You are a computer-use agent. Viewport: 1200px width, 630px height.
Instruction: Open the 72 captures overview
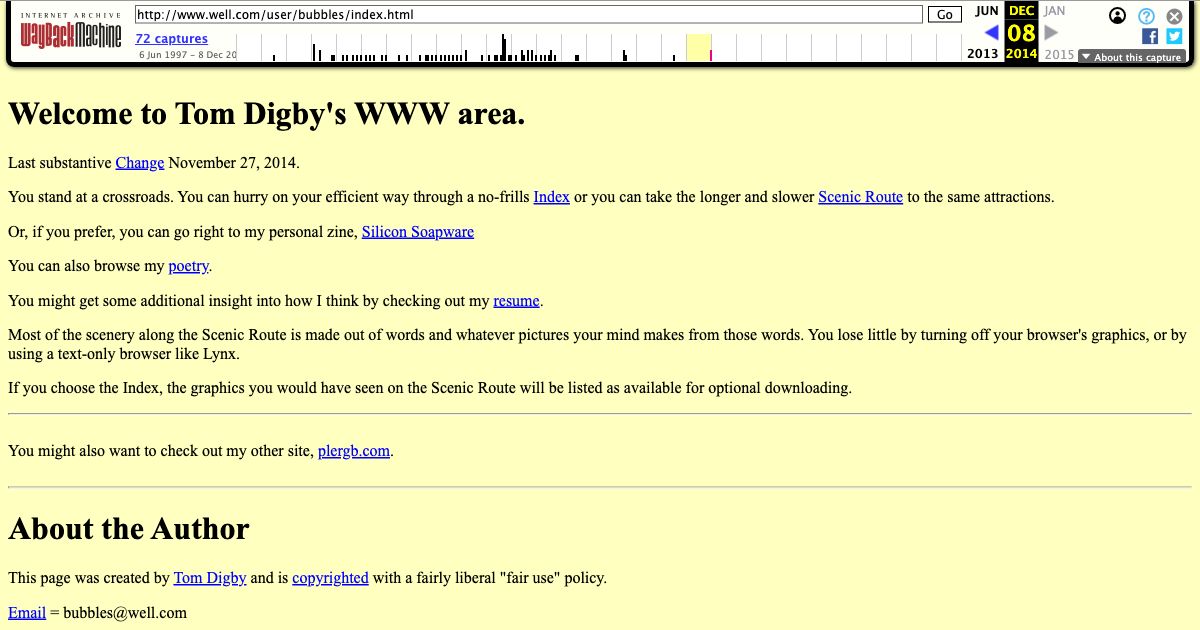171,38
